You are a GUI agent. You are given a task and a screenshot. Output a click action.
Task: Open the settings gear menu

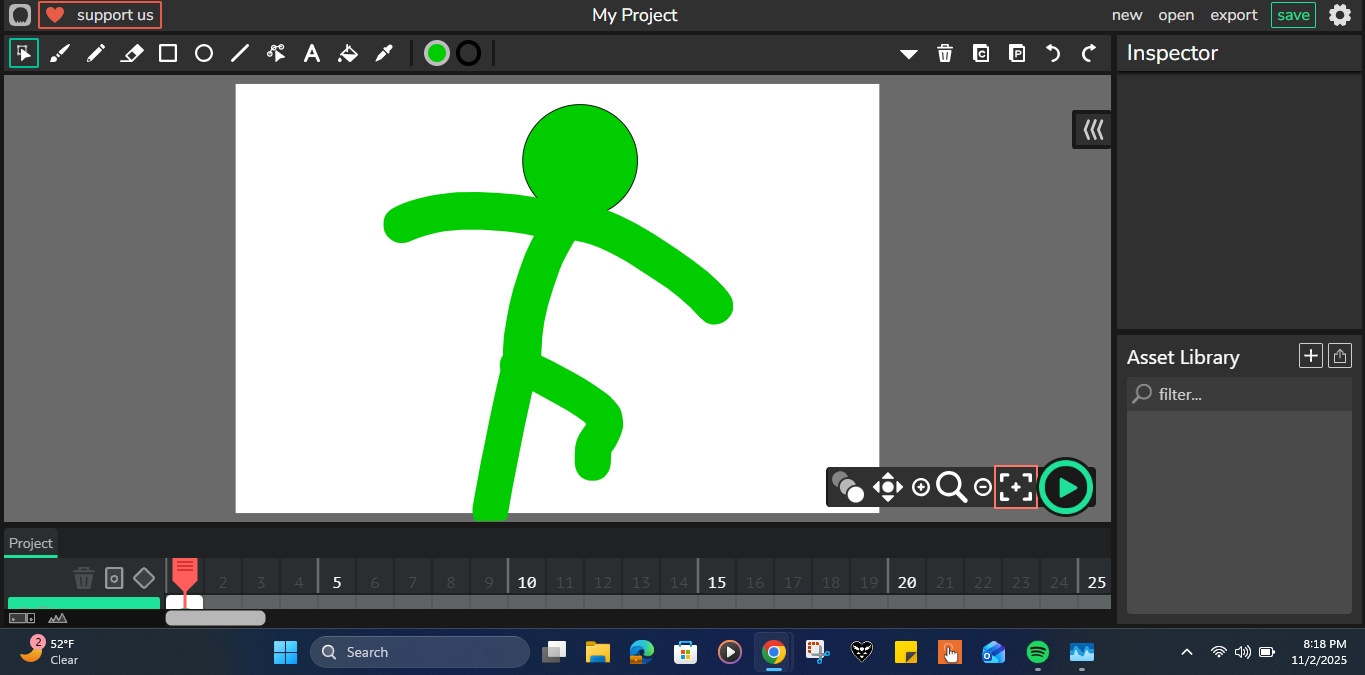1339,15
